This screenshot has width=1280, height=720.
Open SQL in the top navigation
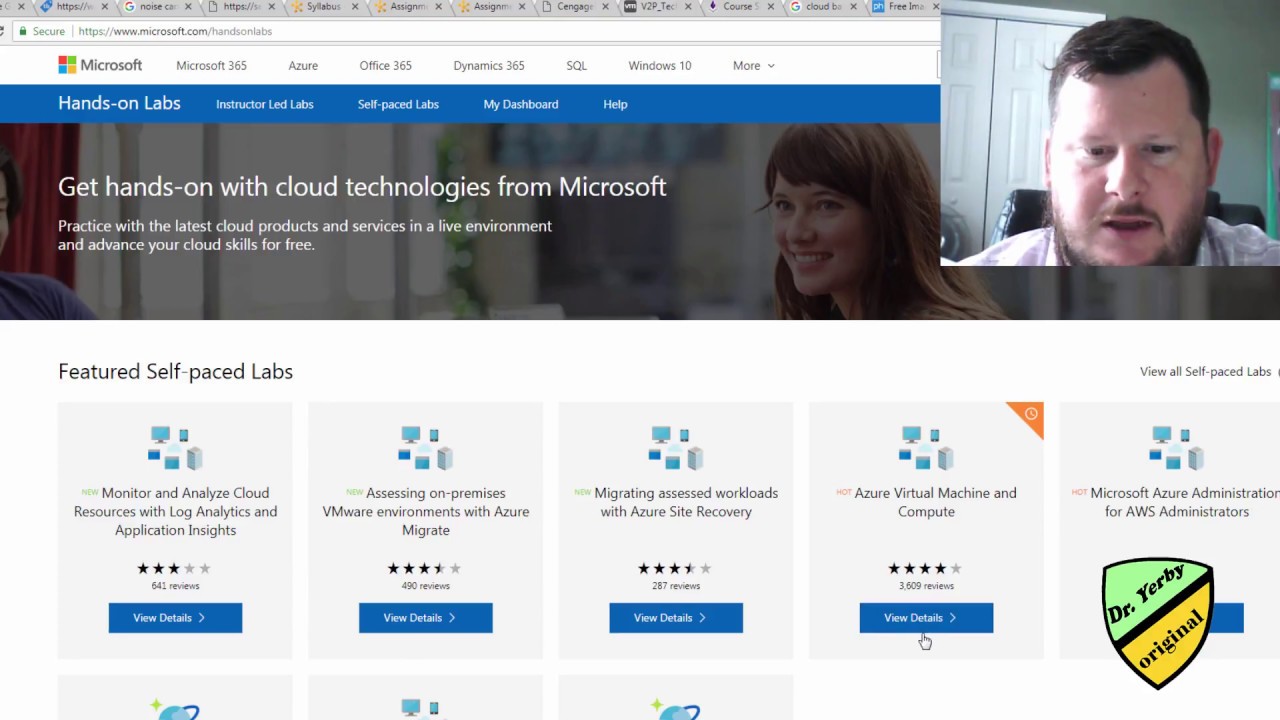click(576, 66)
